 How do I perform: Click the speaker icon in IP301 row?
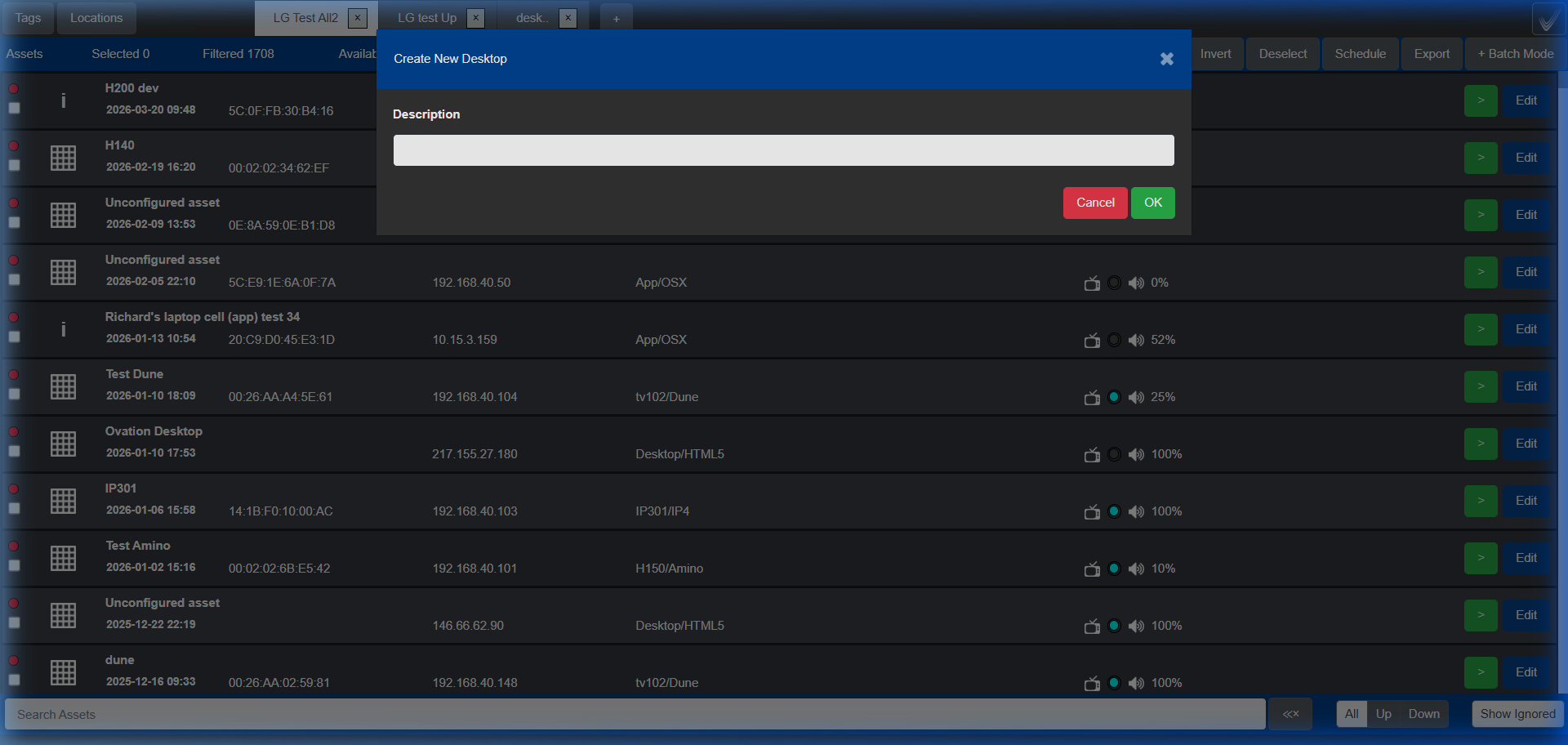pos(1136,511)
